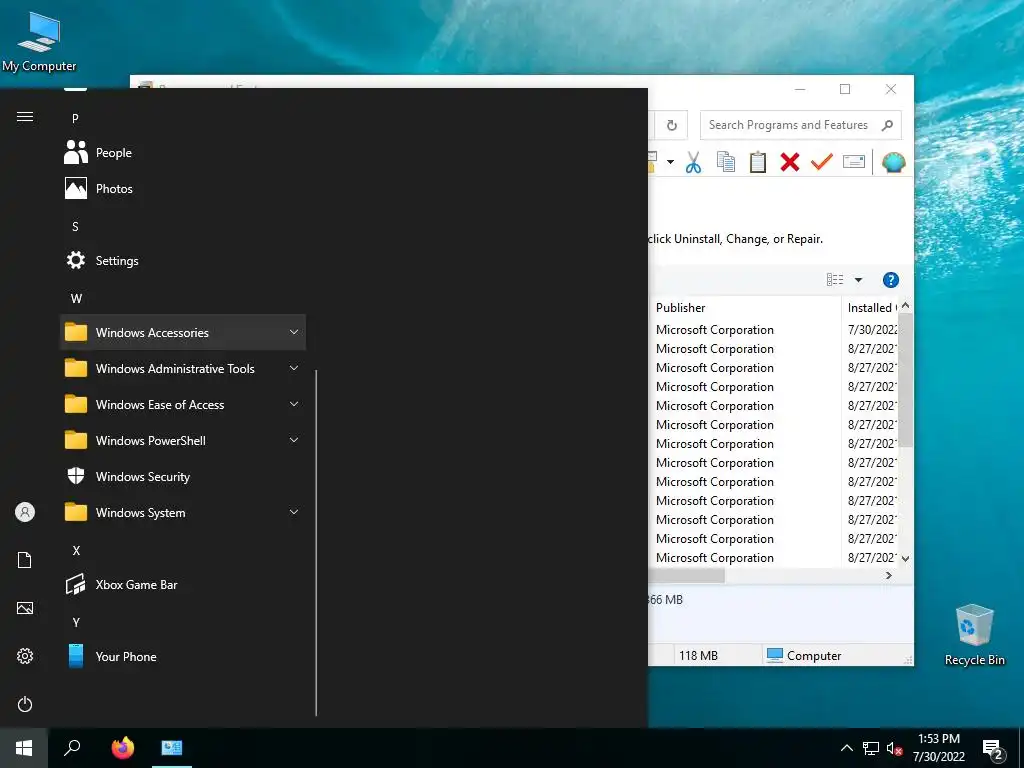The height and width of the screenshot is (768, 1024).
Task: Jump to letter X section header
Action: tap(76, 551)
